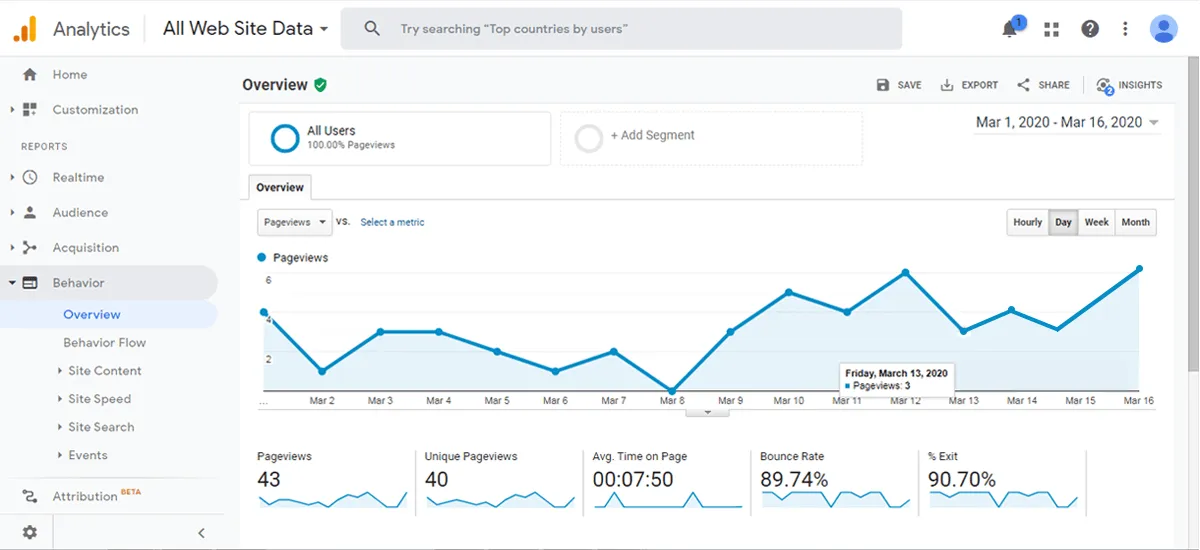Open Behavior Flow in the sidebar

coord(104,343)
